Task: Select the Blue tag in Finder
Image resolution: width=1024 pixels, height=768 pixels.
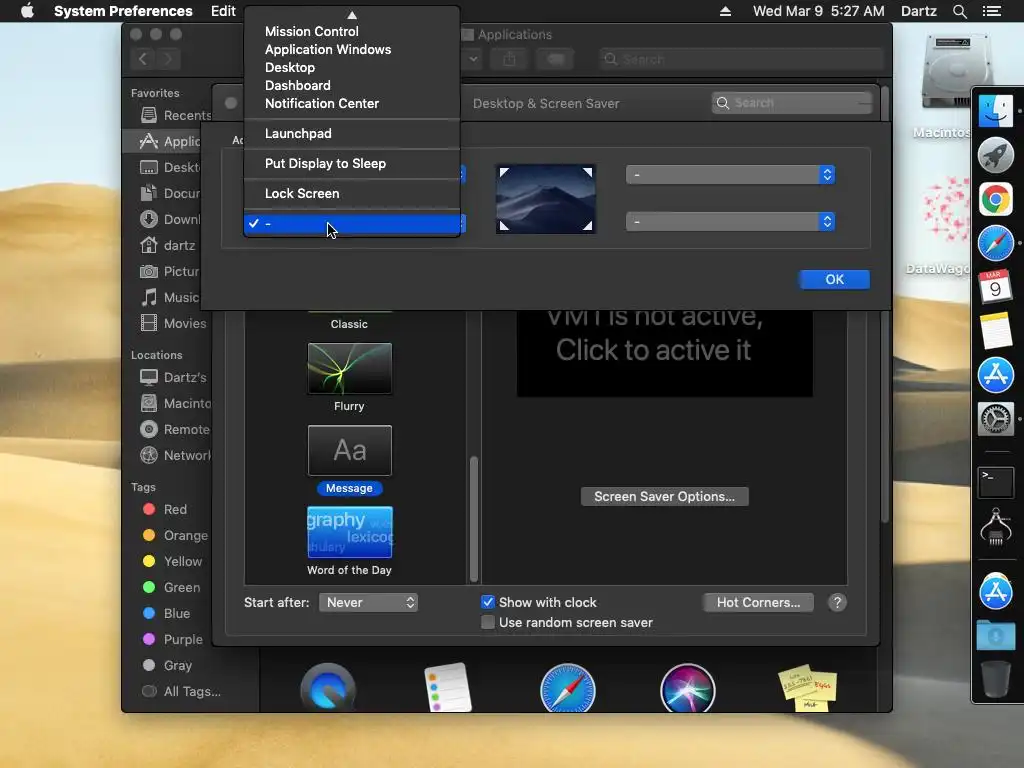Action: [167, 613]
